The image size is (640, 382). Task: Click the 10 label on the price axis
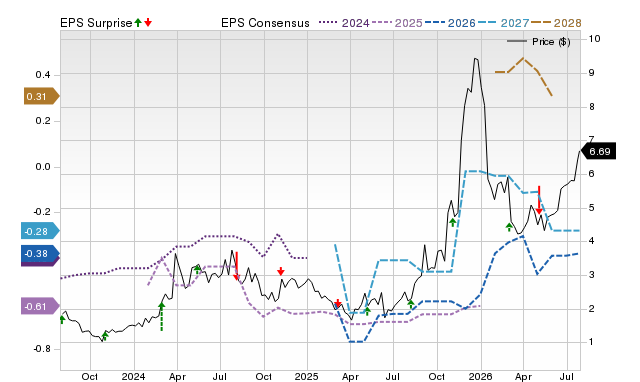(594, 39)
